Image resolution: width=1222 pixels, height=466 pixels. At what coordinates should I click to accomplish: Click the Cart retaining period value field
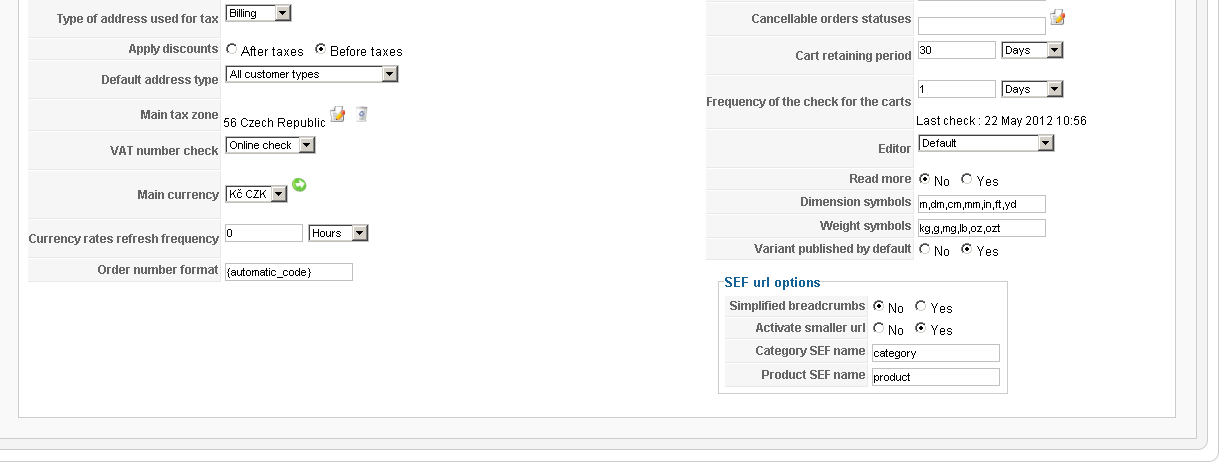[x=956, y=50]
